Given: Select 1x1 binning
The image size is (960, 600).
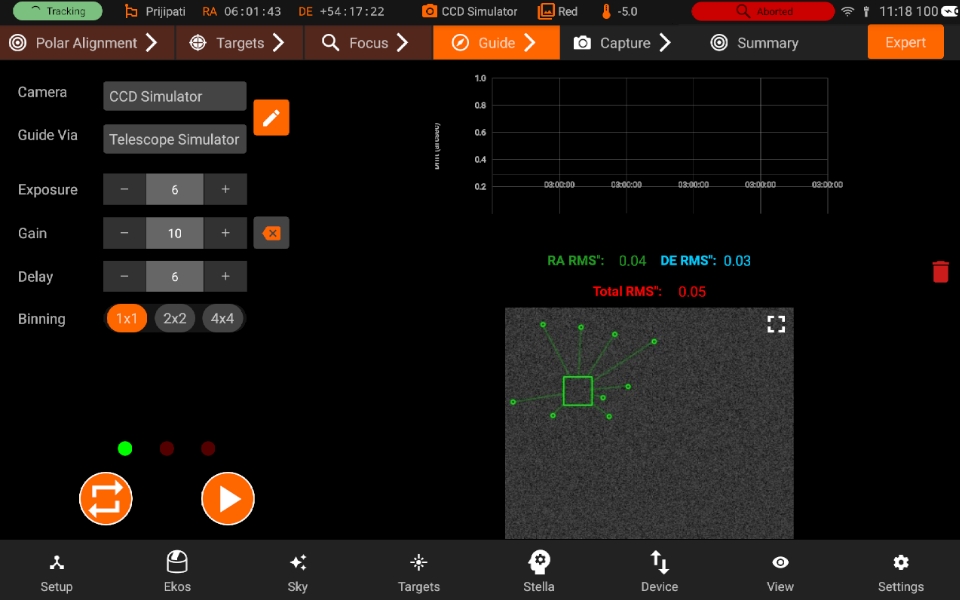Looking at the screenshot, I should 127,318.
